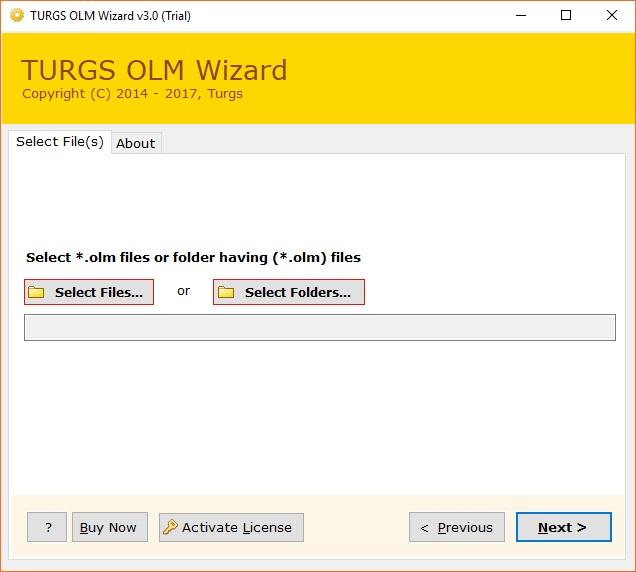636x572 pixels.
Task: Open the Select File(s) tab
Action: coord(60,142)
